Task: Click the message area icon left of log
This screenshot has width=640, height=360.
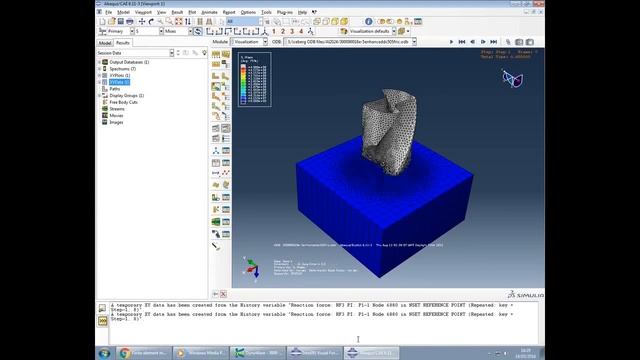Action: (102, 308)
